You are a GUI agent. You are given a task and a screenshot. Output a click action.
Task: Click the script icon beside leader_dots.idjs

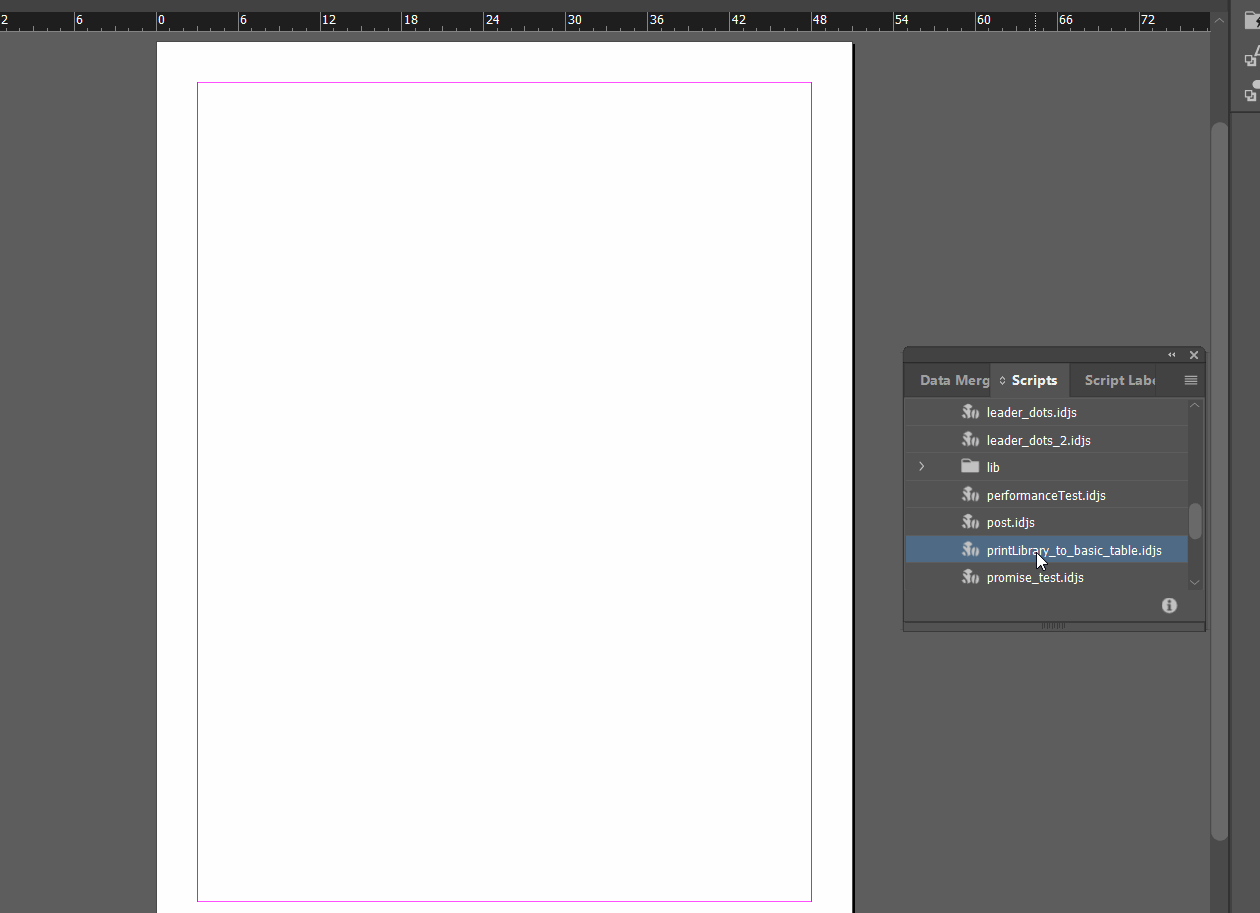click(x=970, y=412)
